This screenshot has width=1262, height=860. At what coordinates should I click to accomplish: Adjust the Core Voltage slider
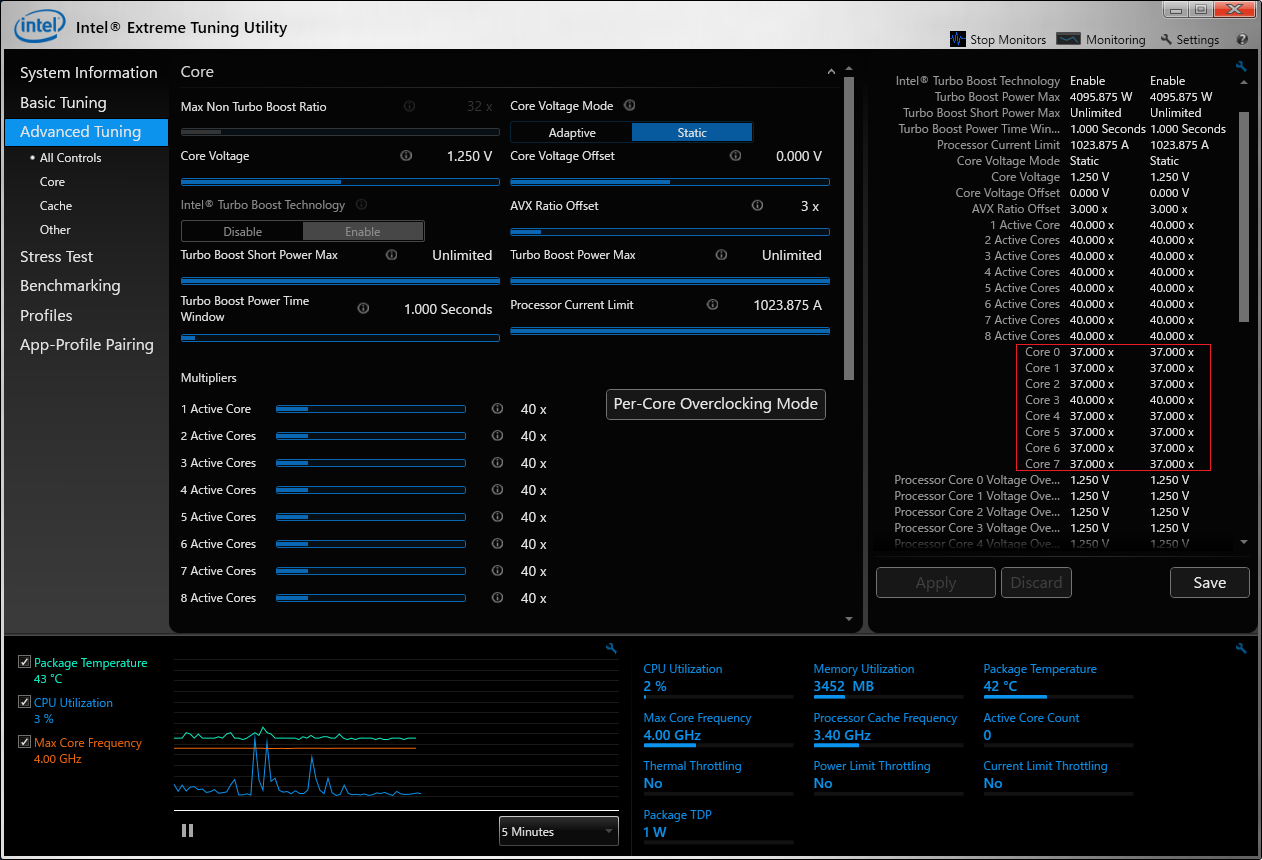click(x=340, y=182)
